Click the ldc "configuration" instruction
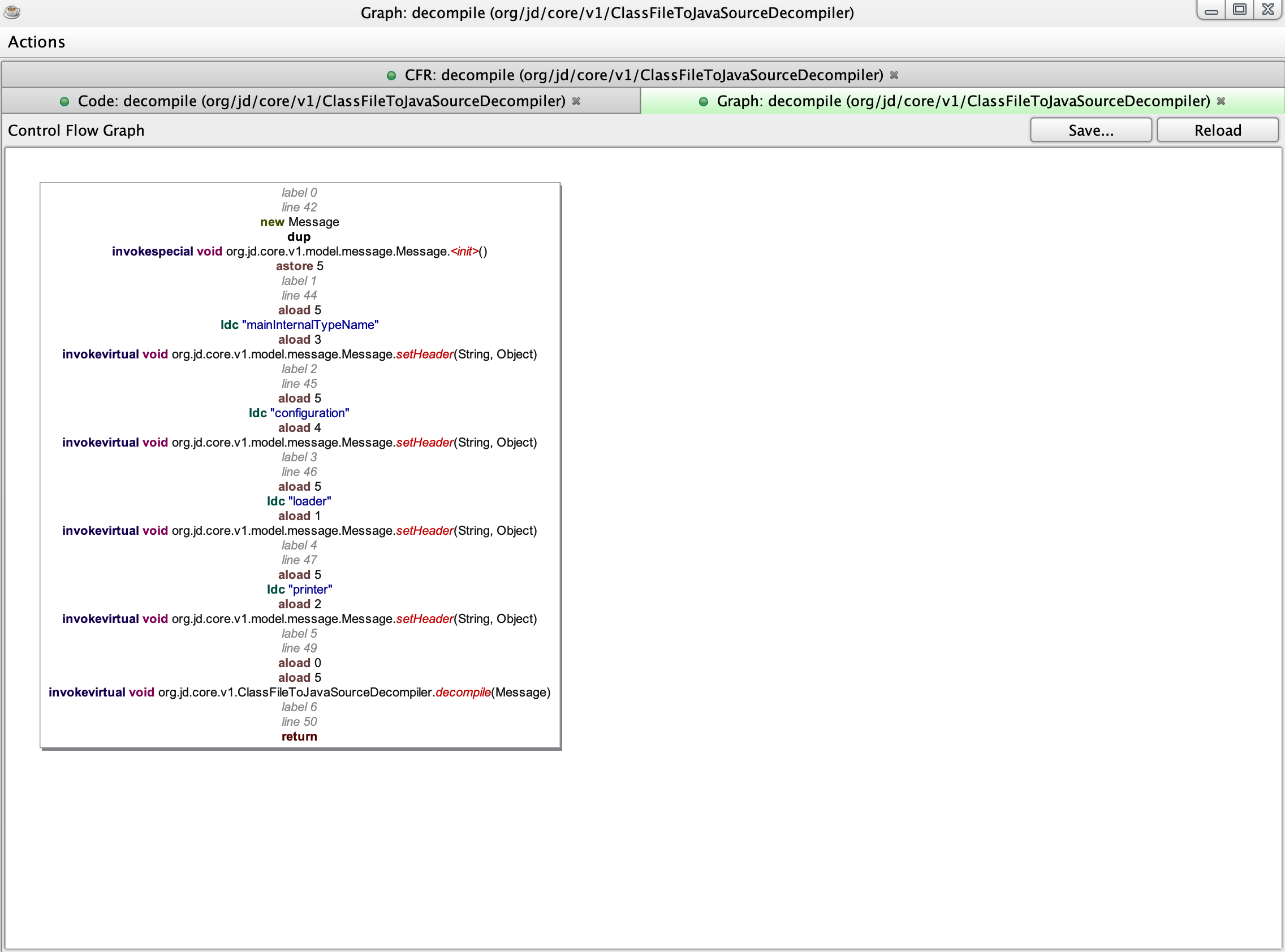Screen dimensions: 1285x952 (299, 413)
